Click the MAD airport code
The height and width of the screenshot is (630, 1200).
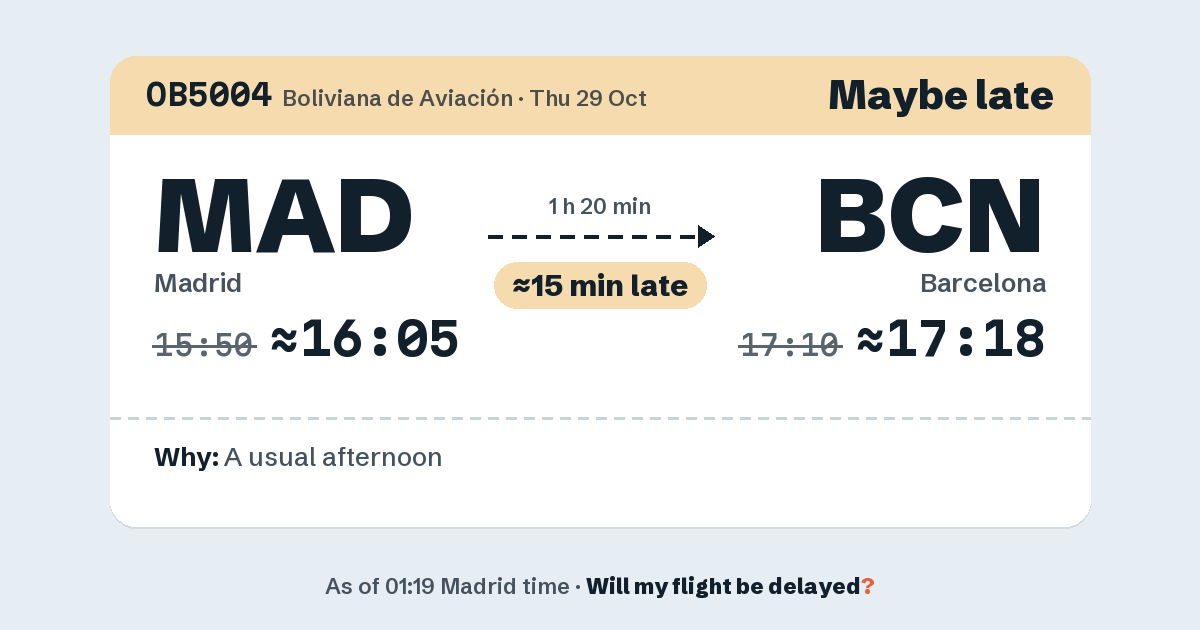[x=285, y=216]
